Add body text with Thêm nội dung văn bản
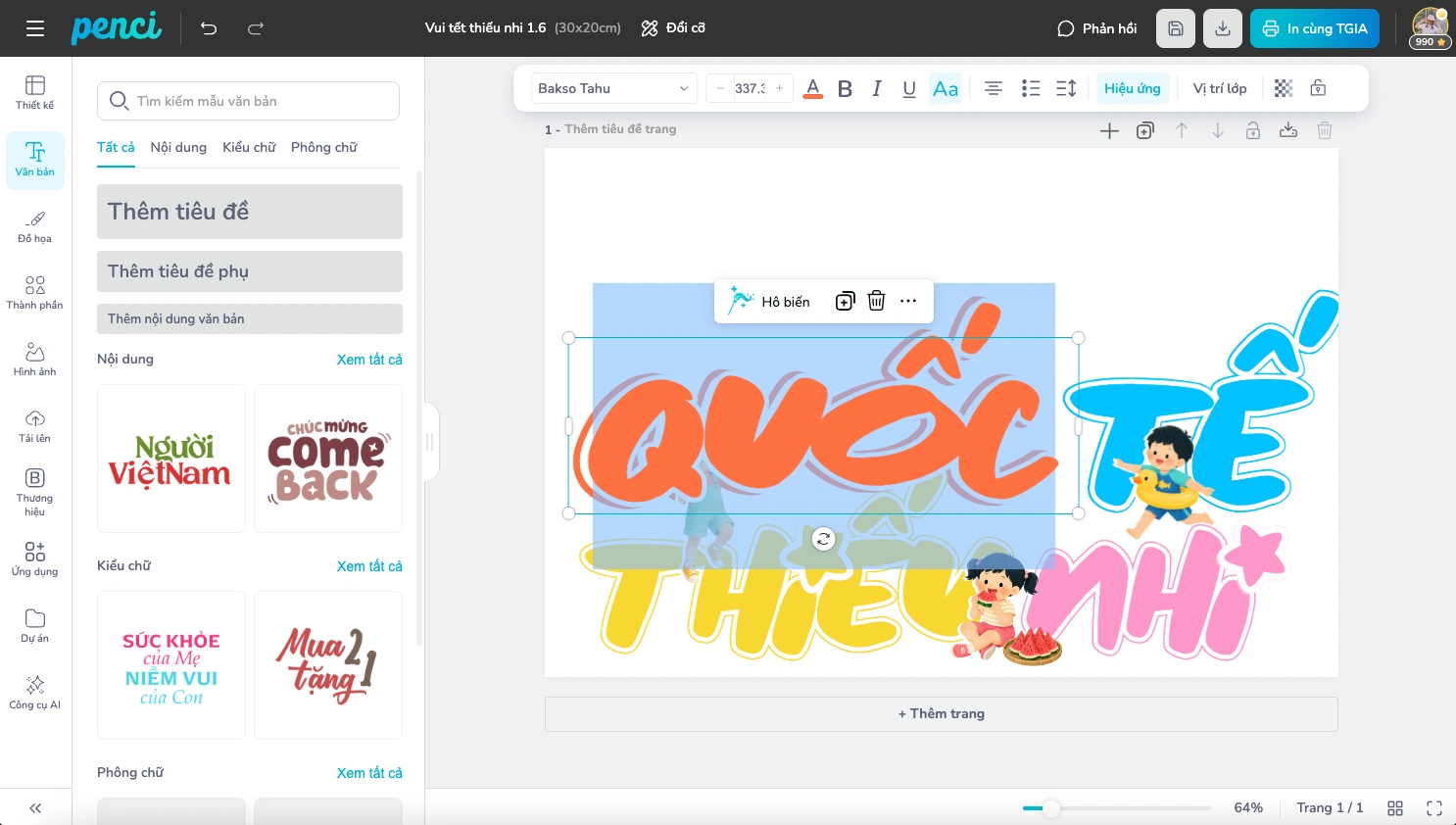1456x825 pixels. coord(250,318)
